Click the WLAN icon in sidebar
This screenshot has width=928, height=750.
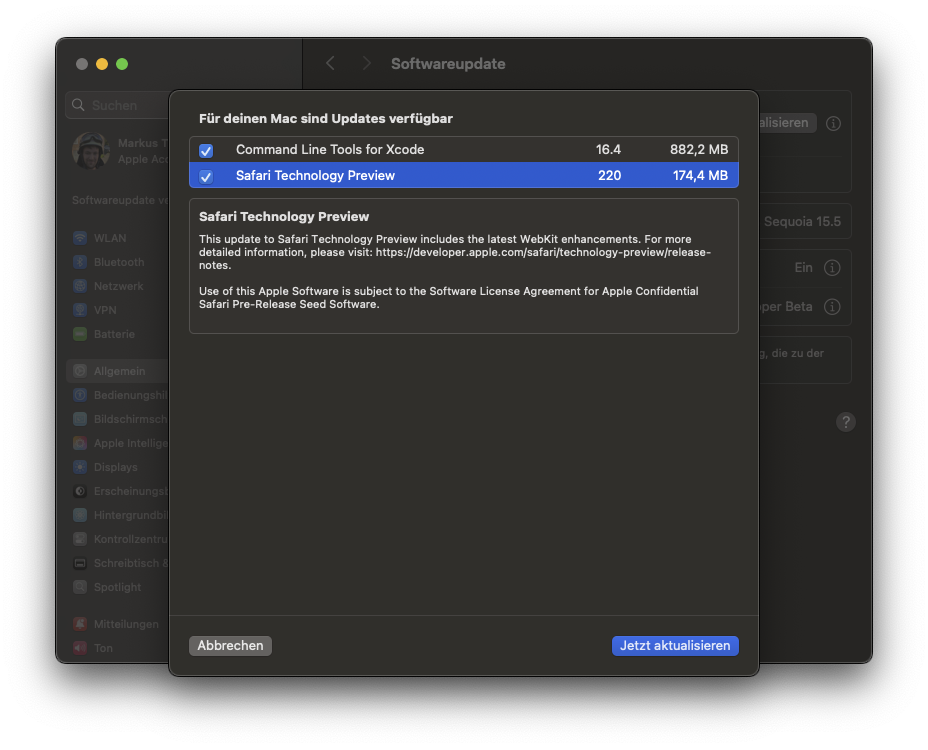pyautogui.click(x=80, y=238)
